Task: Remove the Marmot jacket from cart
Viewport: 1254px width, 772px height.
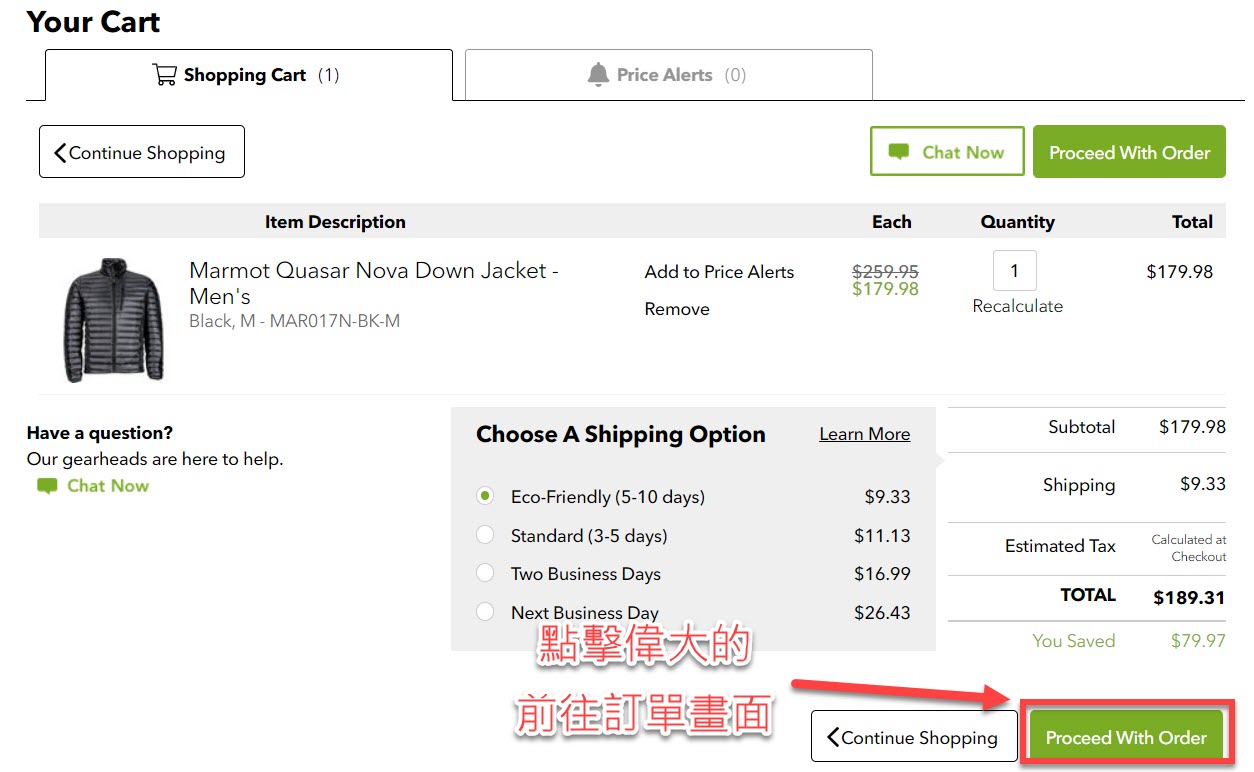Action: coord(677,309)
